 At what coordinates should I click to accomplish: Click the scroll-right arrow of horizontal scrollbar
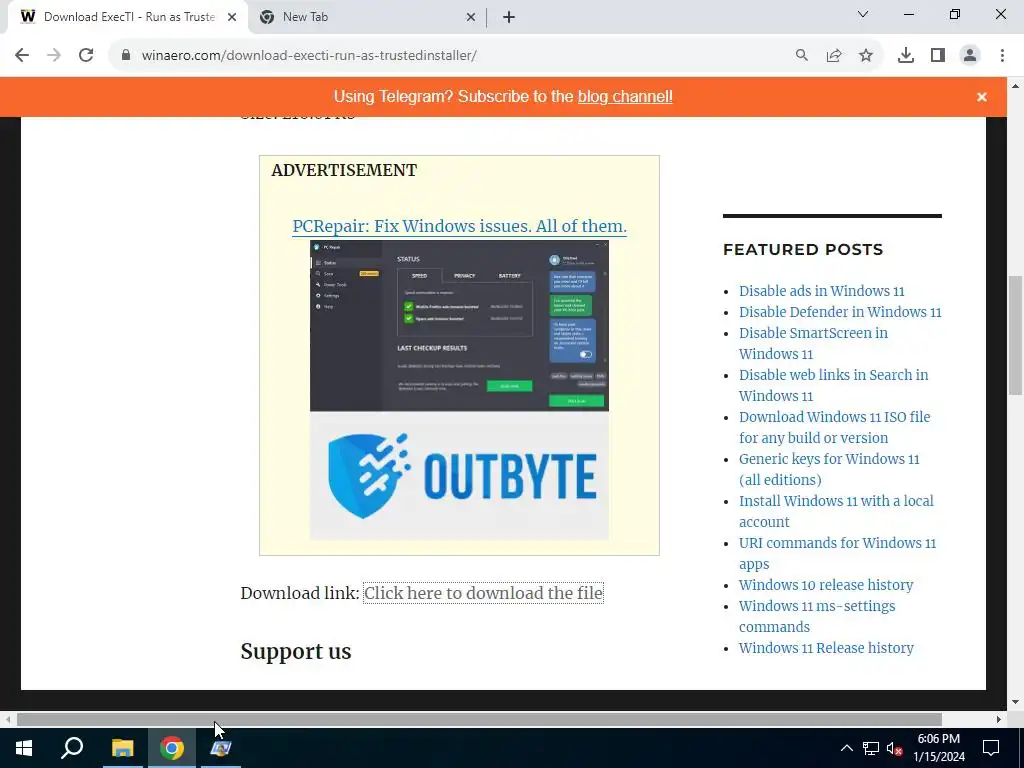coord(999,719)
